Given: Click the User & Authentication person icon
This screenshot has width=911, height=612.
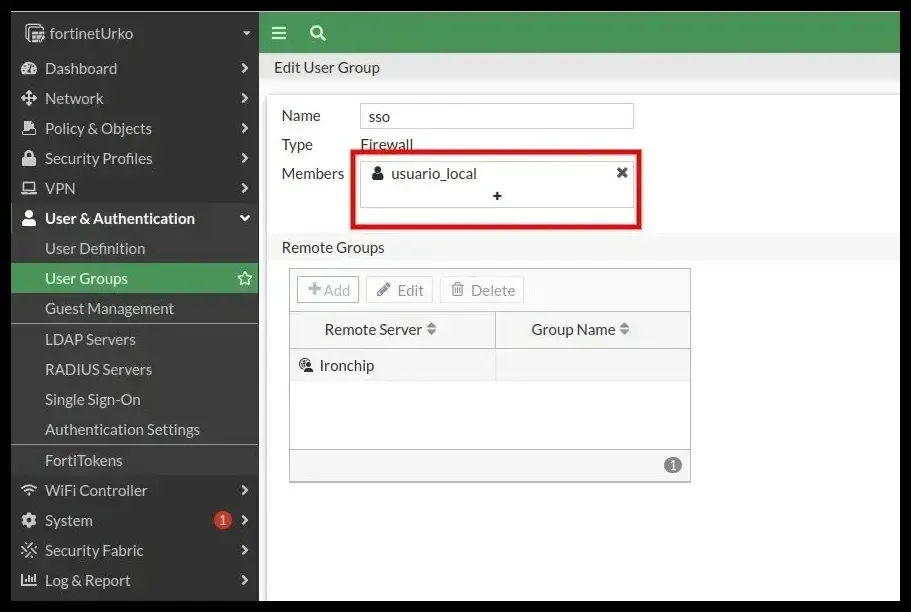Looking at the screenshot, I should pos(29,218).
